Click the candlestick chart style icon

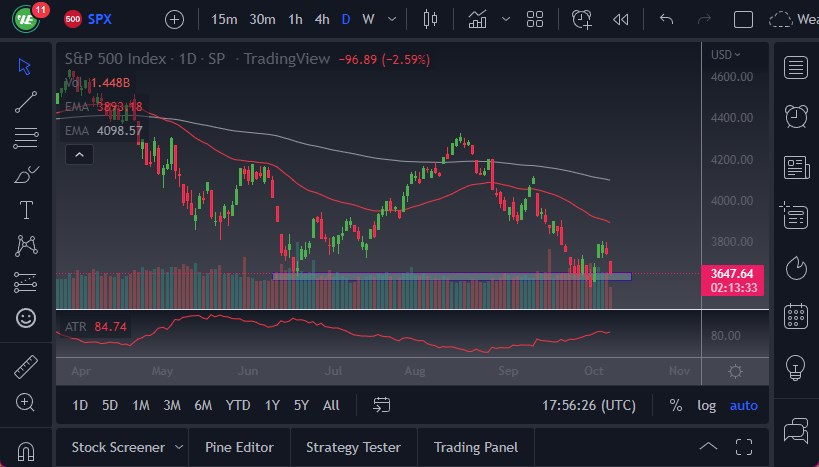[431, 19]
